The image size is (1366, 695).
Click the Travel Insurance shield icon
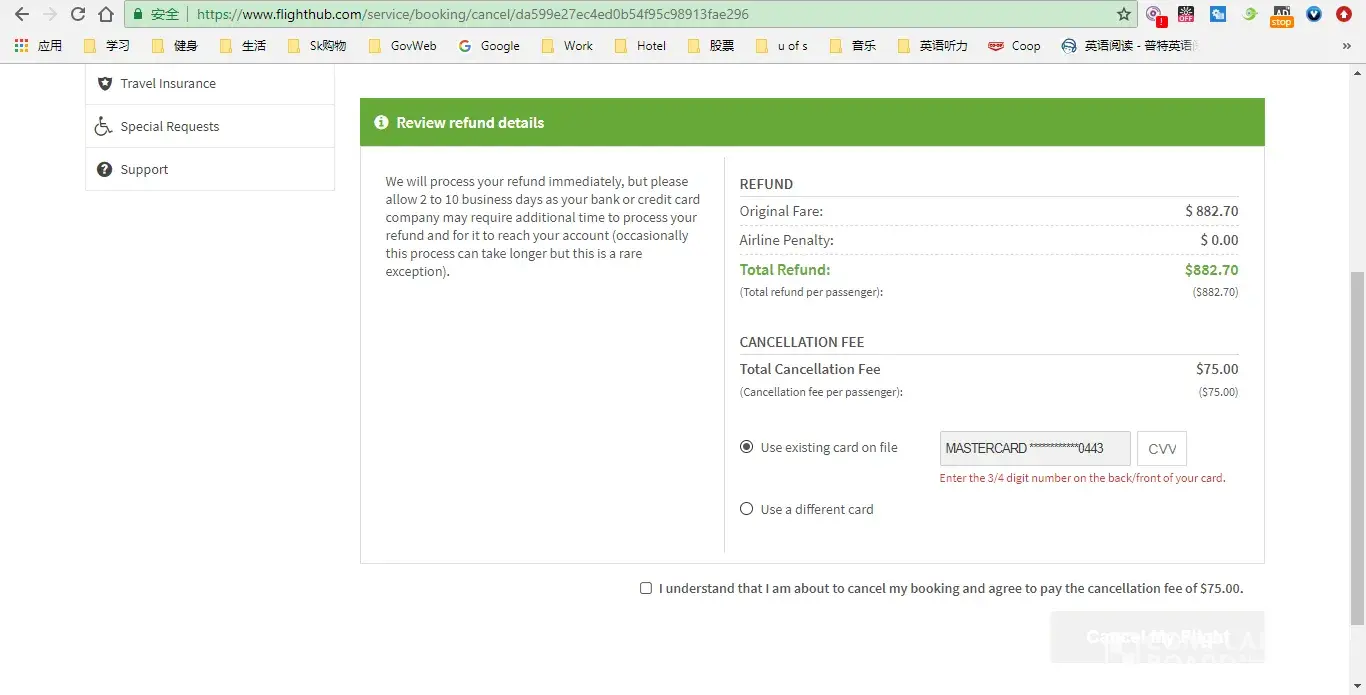[x=104, y=83]
